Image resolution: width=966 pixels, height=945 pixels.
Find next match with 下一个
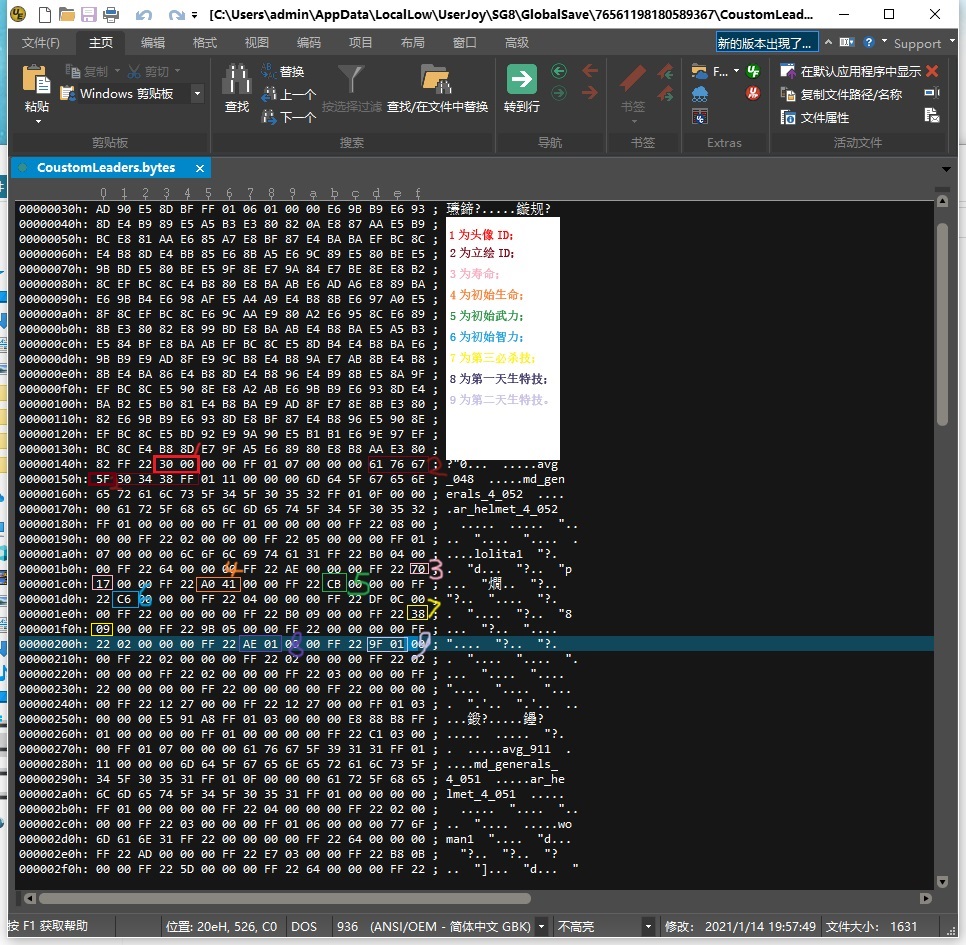(x=288, y=116)
